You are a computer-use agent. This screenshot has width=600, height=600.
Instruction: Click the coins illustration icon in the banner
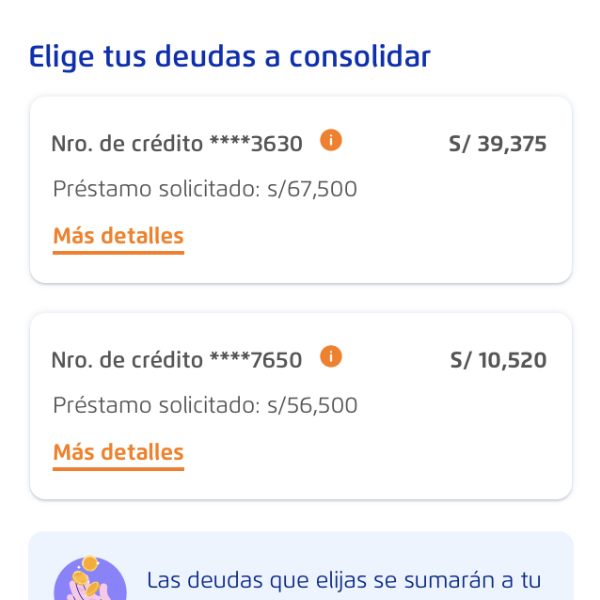click(x=90, y=578)
